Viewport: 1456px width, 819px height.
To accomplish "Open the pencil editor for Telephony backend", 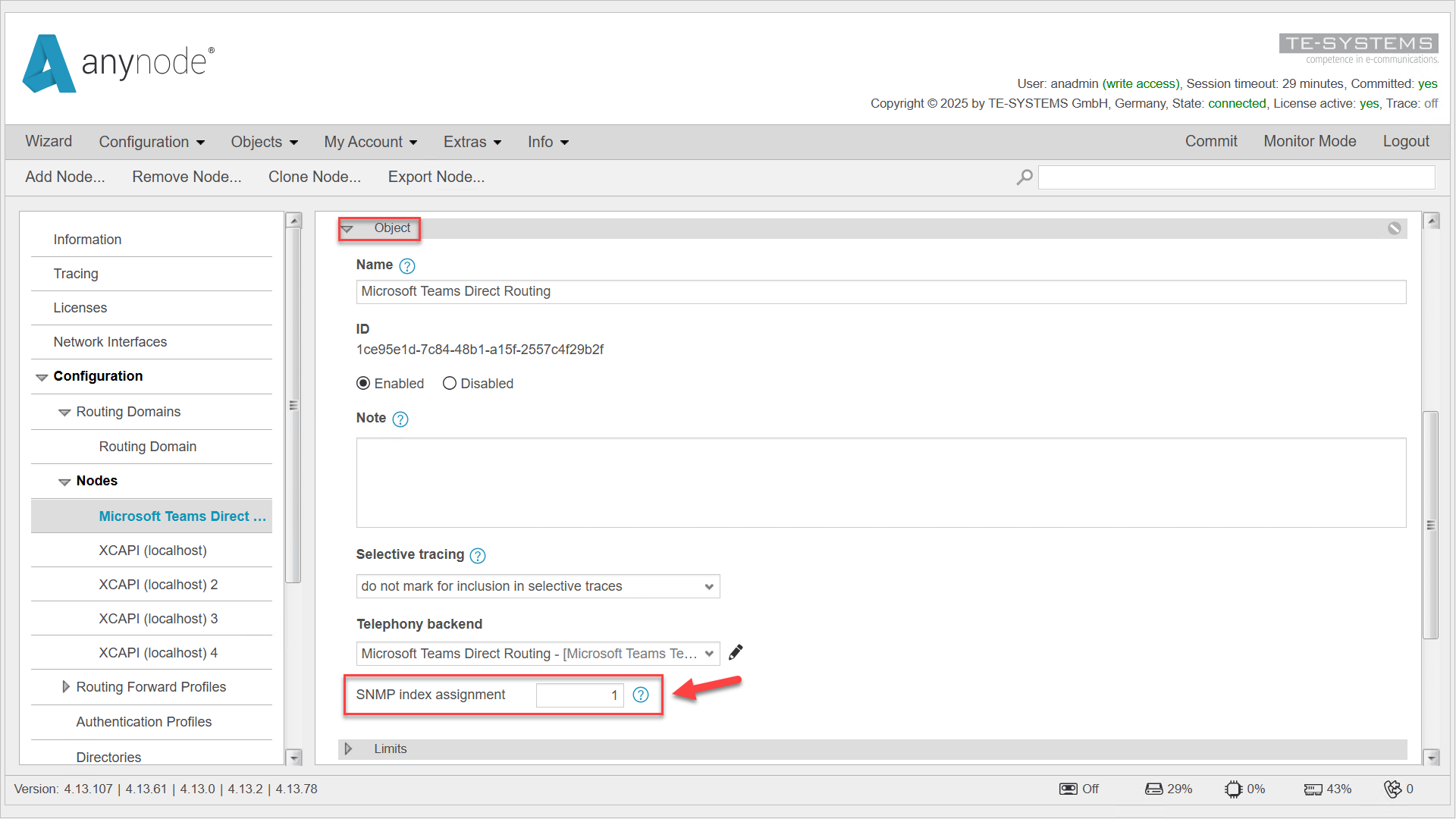I will tap(735, 652).
